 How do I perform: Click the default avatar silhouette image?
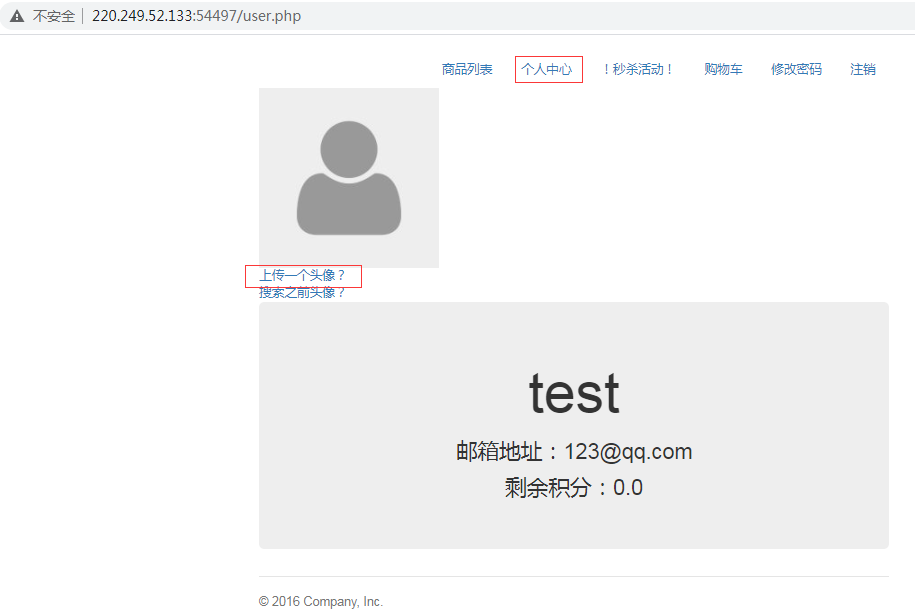point(348,178)
